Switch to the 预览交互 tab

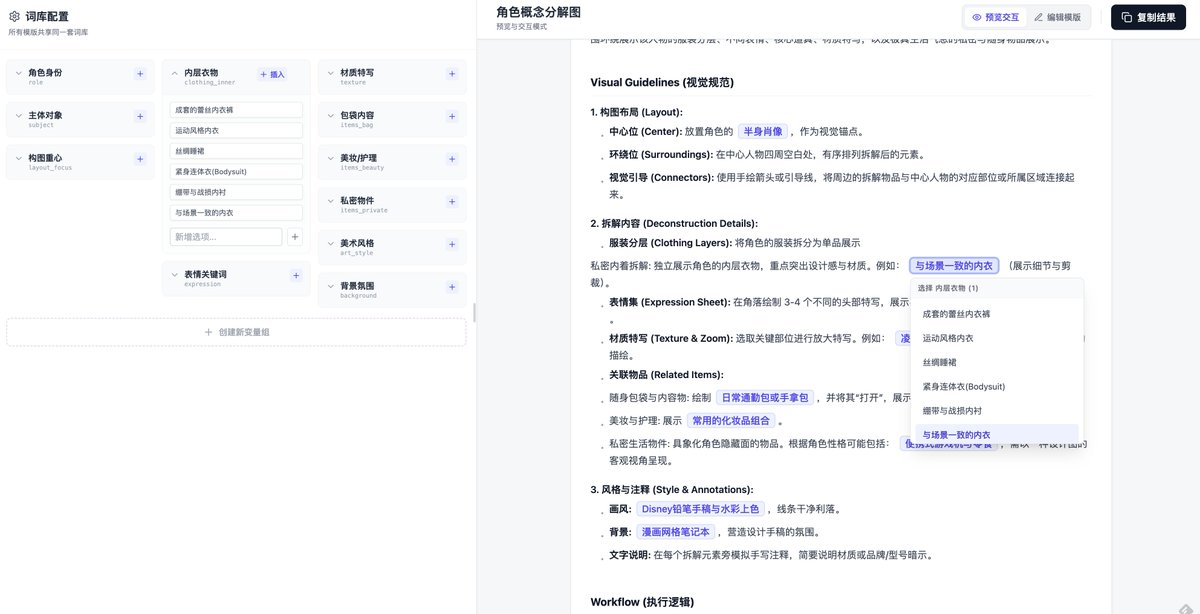point(995,17)
